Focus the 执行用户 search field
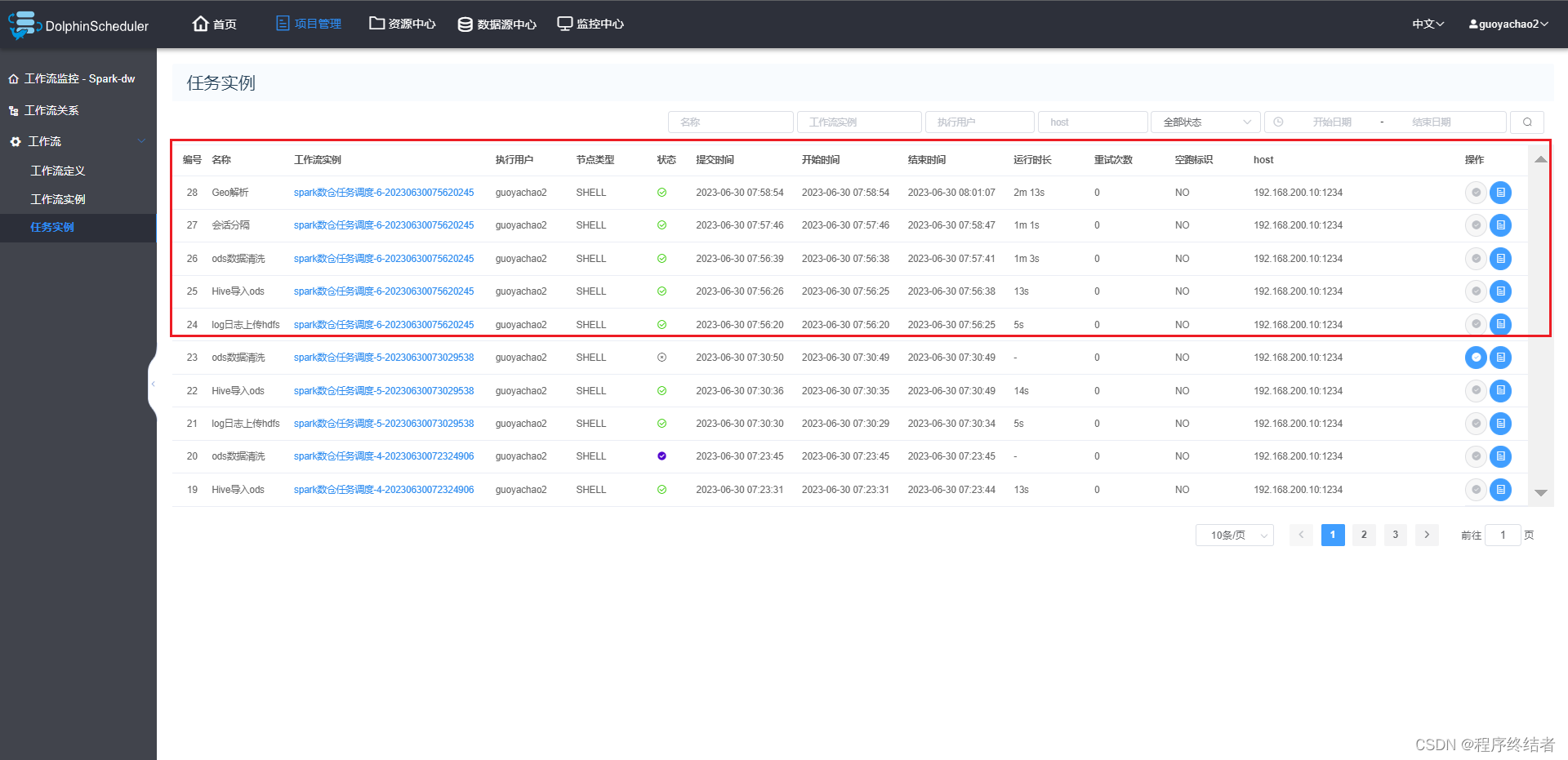Viewport: 1568px width, 760px height. (980, 122)
